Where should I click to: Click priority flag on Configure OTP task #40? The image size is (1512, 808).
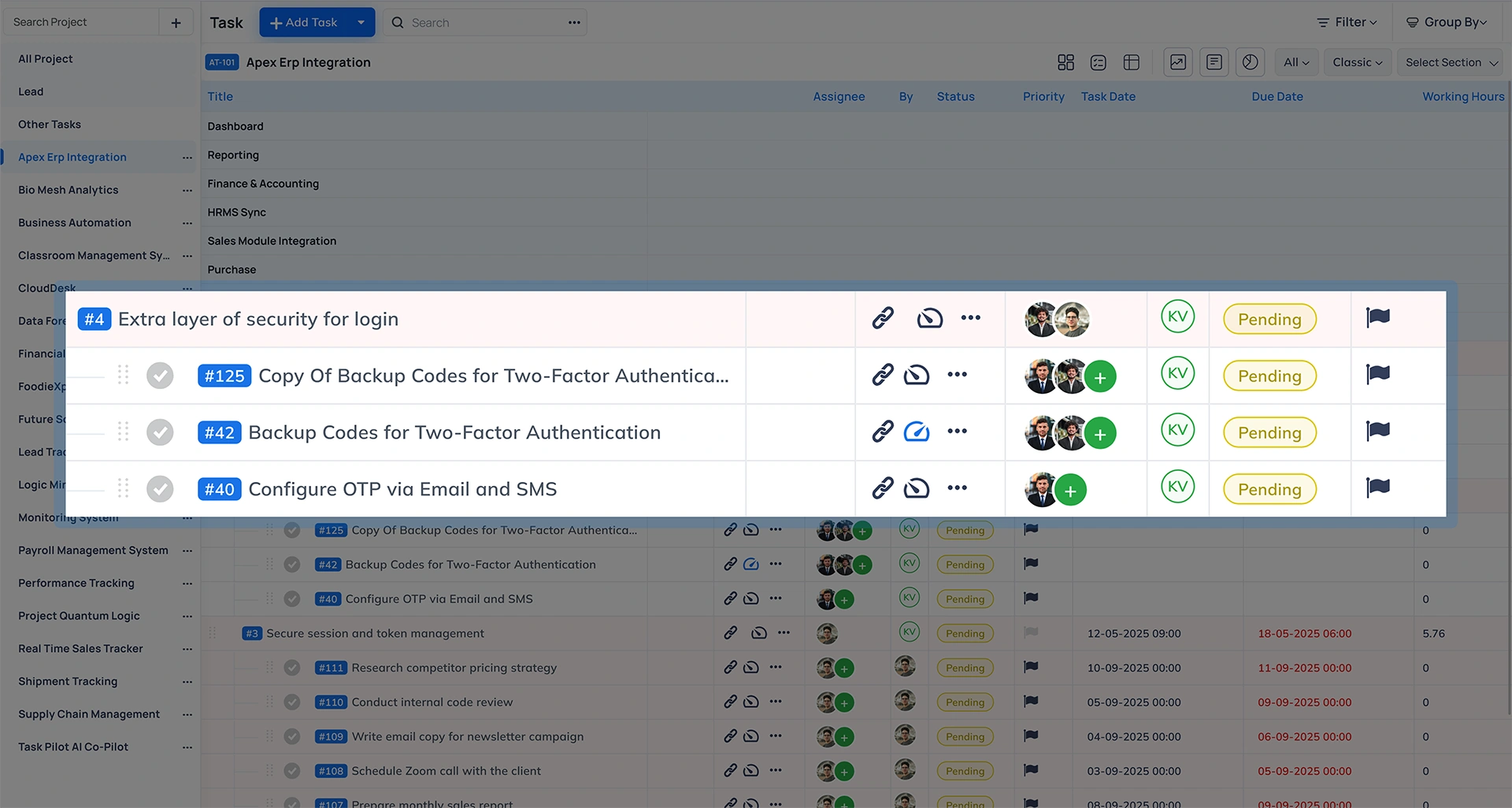point(1377,487)
